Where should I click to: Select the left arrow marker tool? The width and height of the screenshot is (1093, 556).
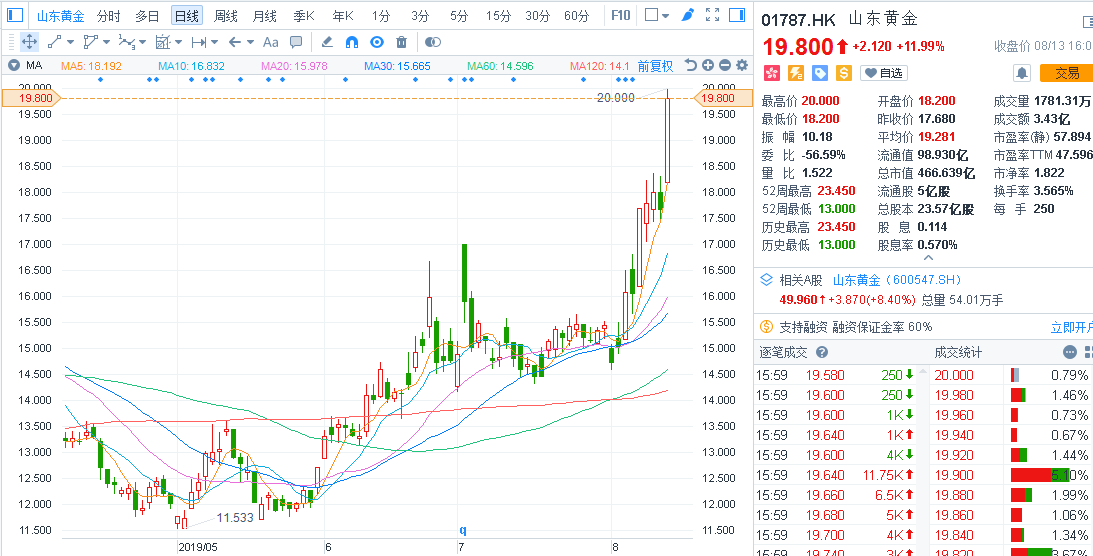pyautogui.click(x=234, y=42)
